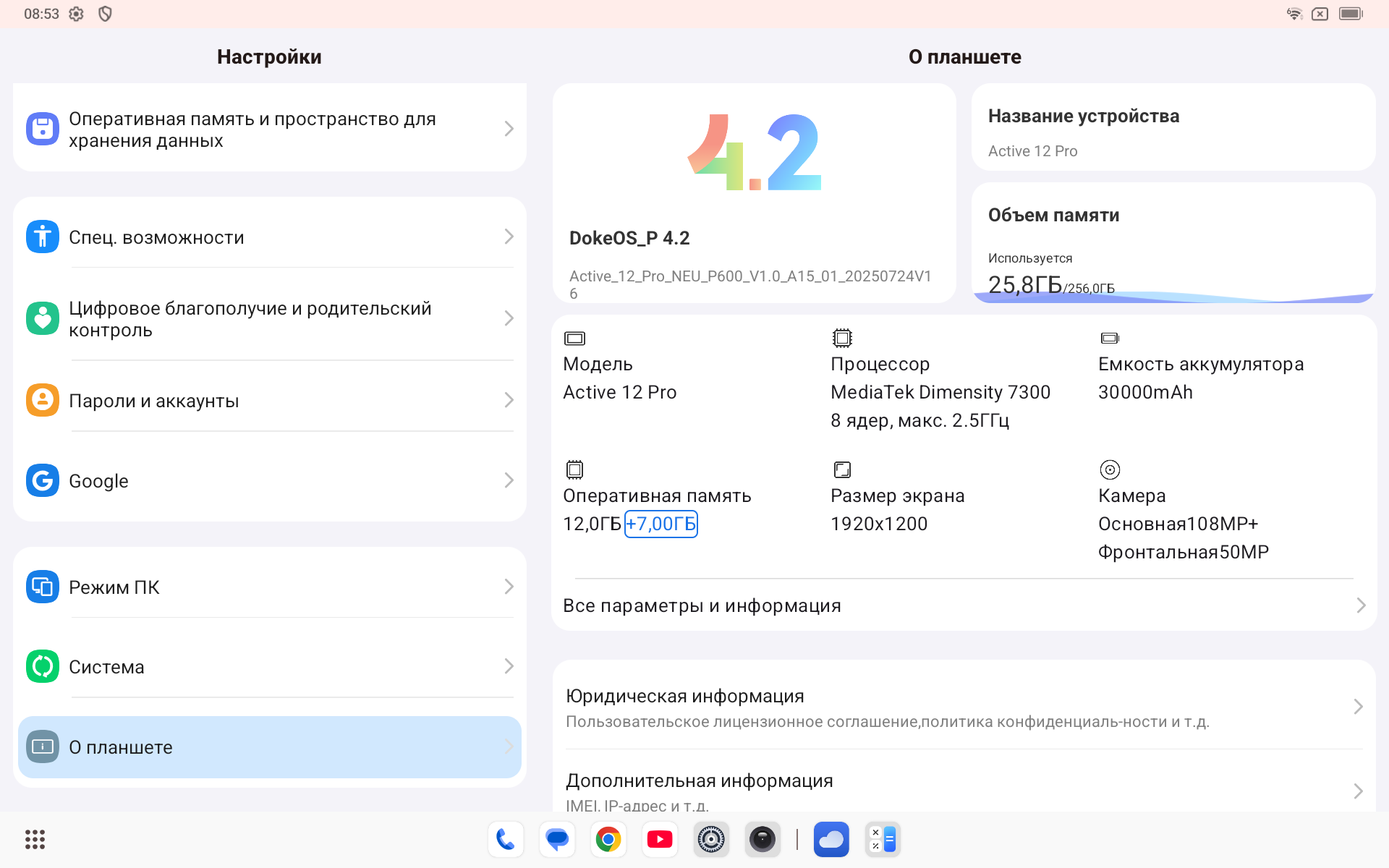Viewport: 1389px width, 868px height.
Task: Expand Юридическая информация chevron arrow
Action: pyautogui.click(x=1358, y=707)
